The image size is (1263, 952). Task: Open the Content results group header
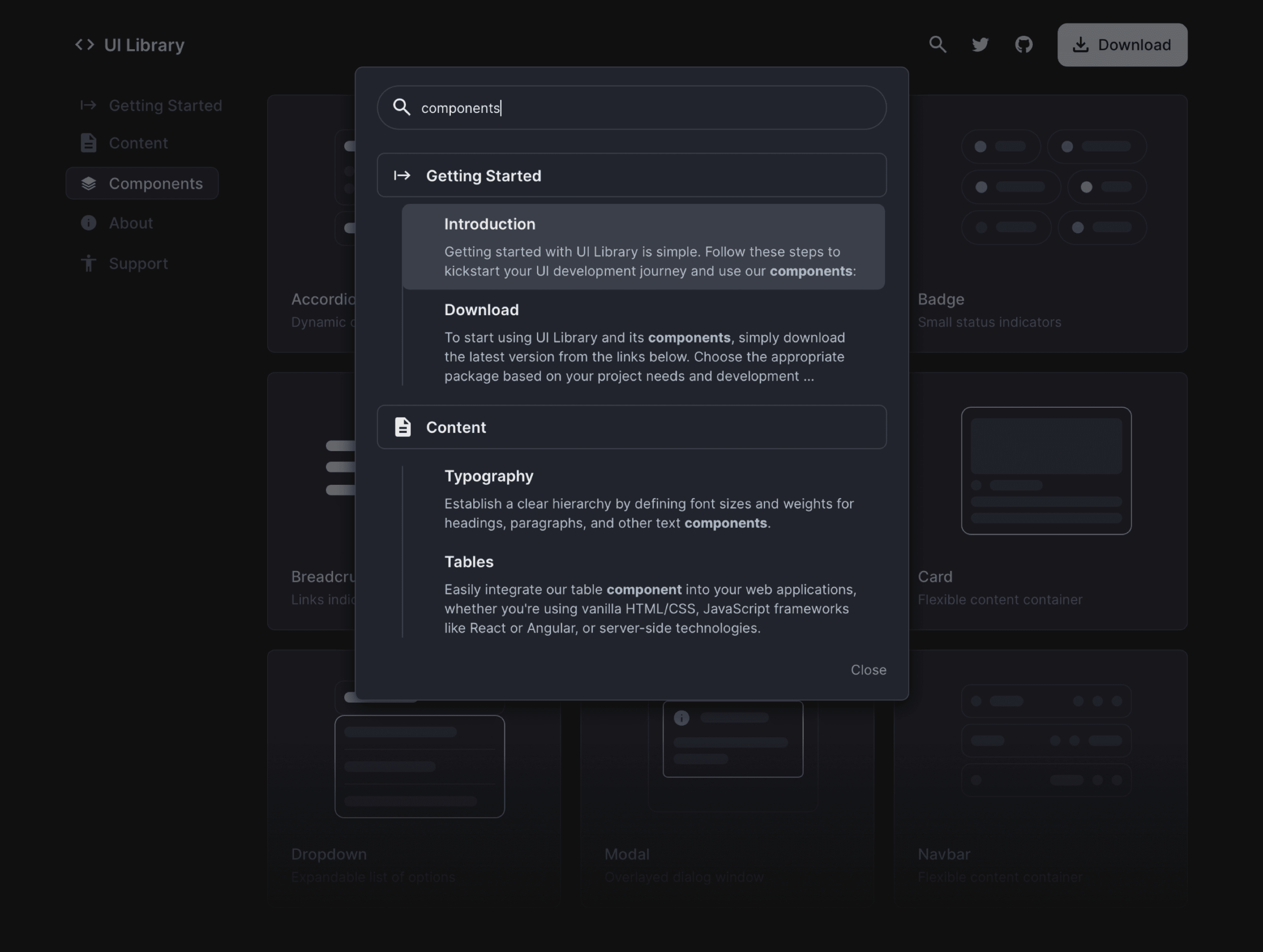[631, 427]
